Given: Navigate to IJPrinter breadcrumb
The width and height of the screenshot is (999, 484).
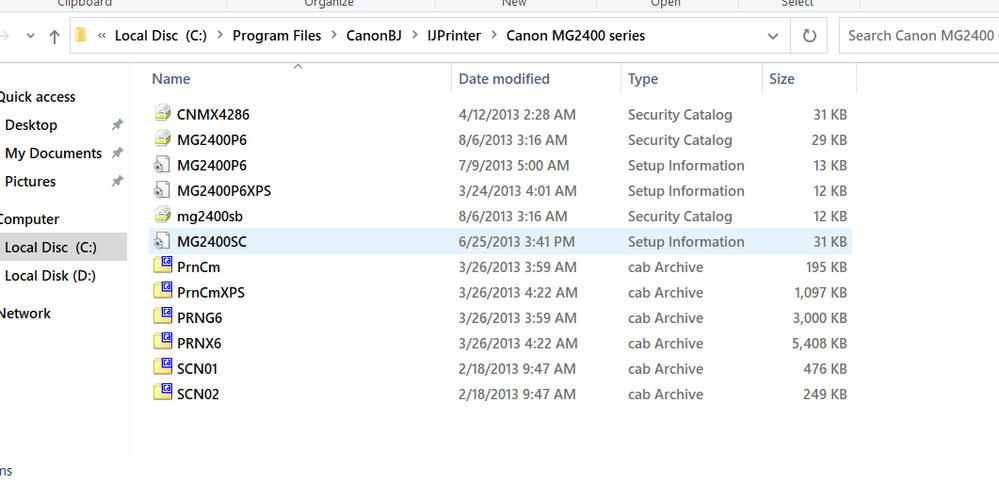Looking at the screenshot, I should coord(454,36).
